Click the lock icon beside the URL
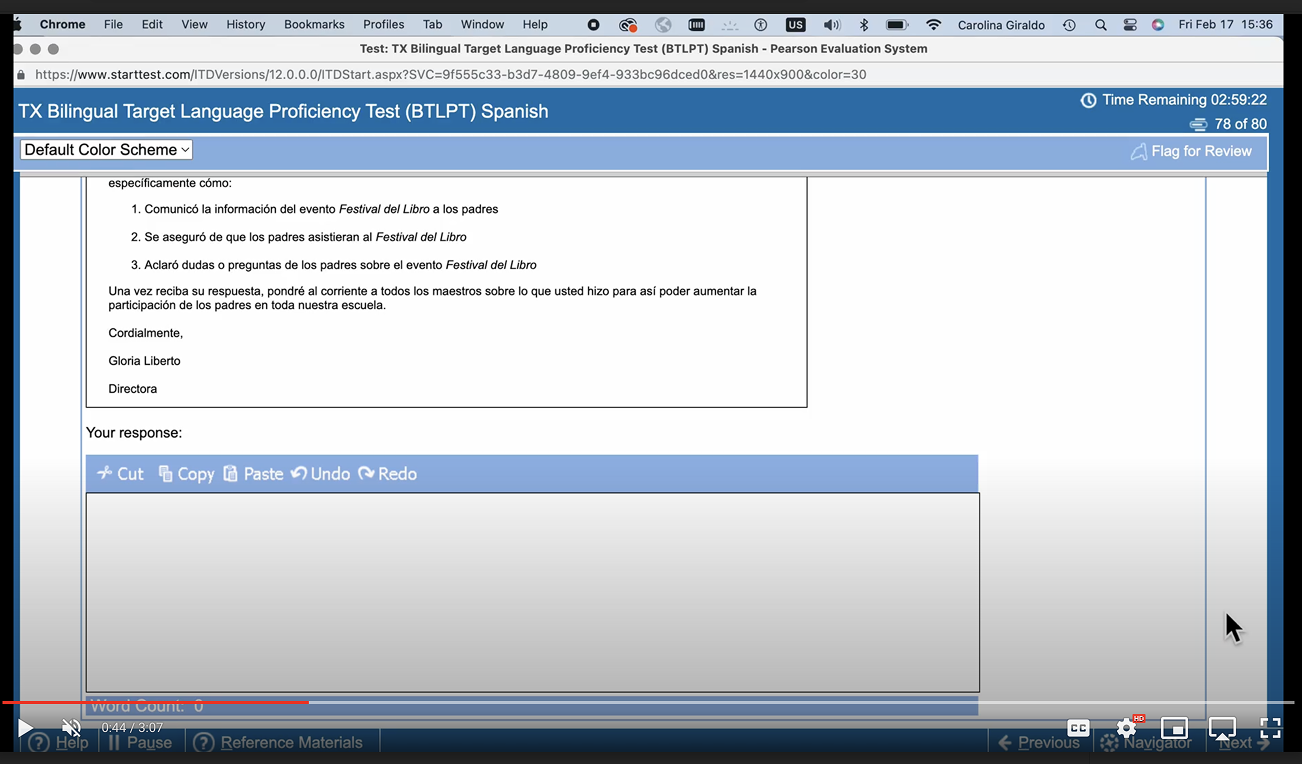1302x764 pixels. [x=21, y=75]
